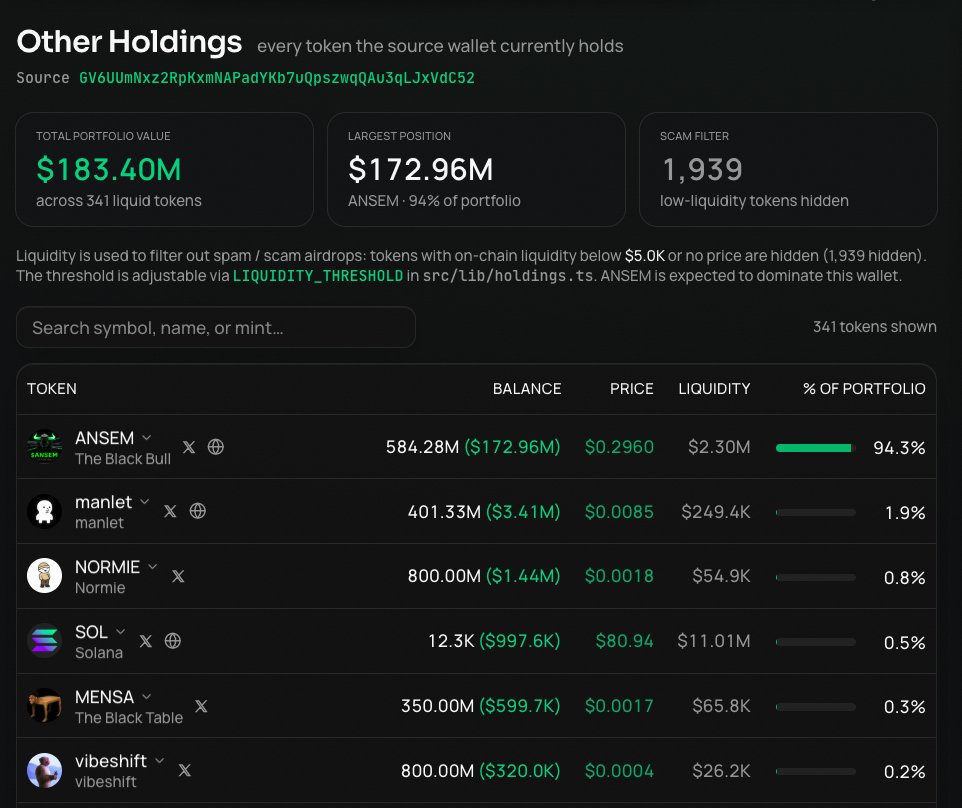Select the 1,939 scam filter count

pos(702,170)
